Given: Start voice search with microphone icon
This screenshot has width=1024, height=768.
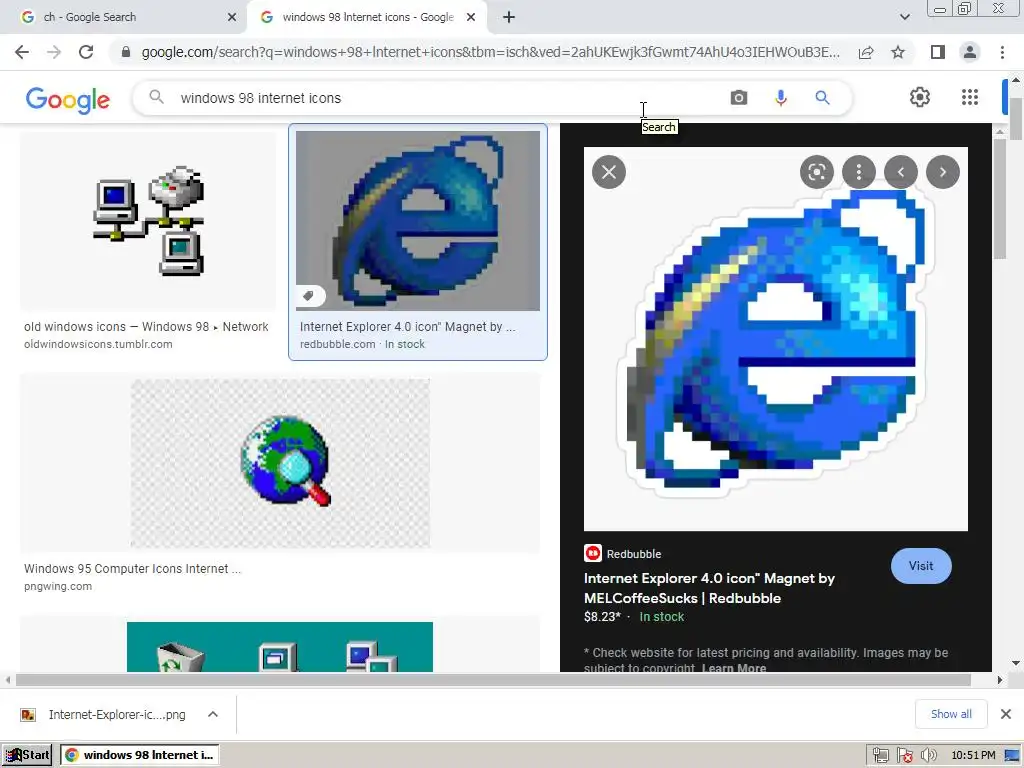Looking at the screenshot, I should (780, 98).
